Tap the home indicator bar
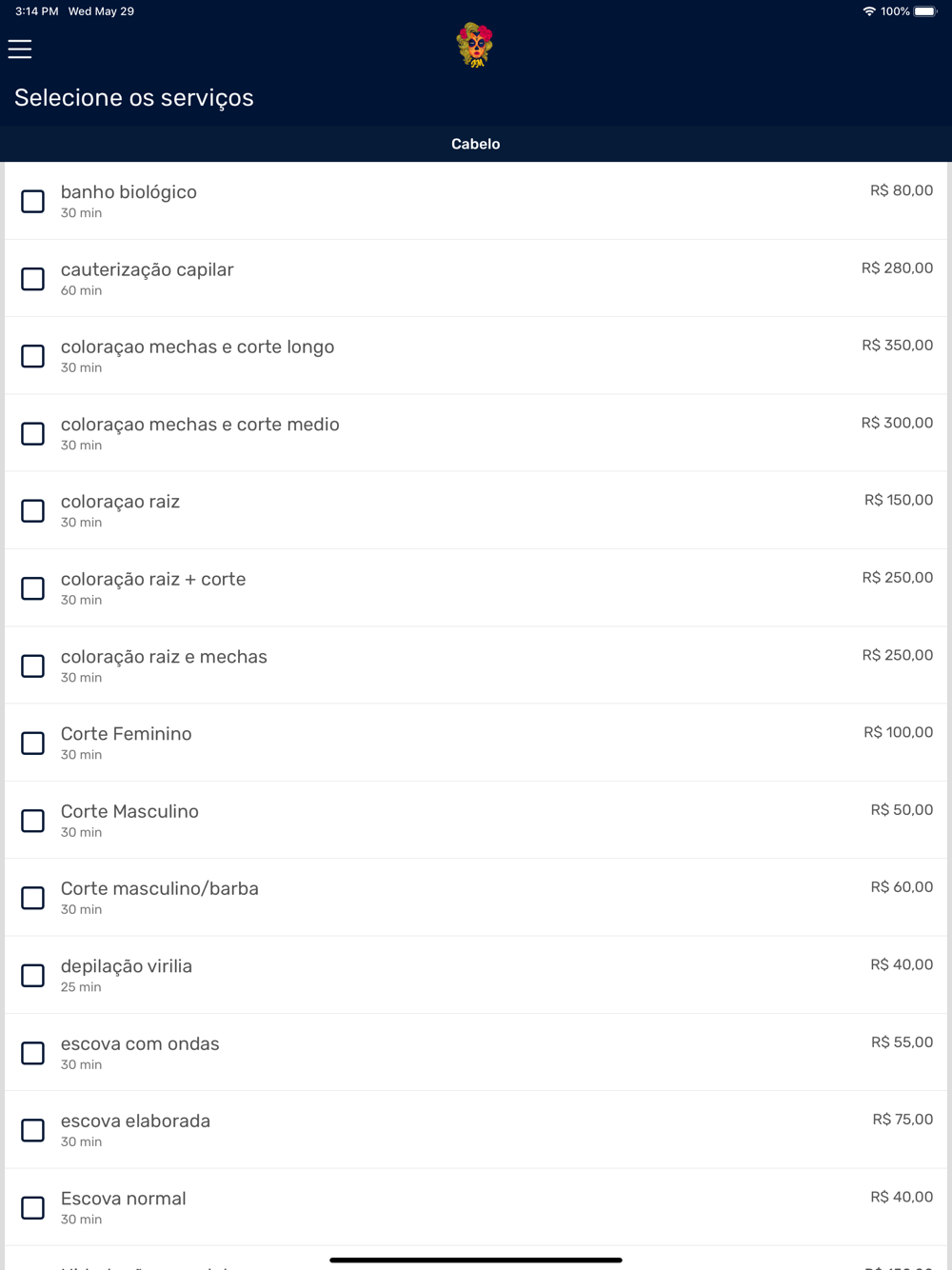This screenshot has height=1270, width=952. click(476, 1260)
